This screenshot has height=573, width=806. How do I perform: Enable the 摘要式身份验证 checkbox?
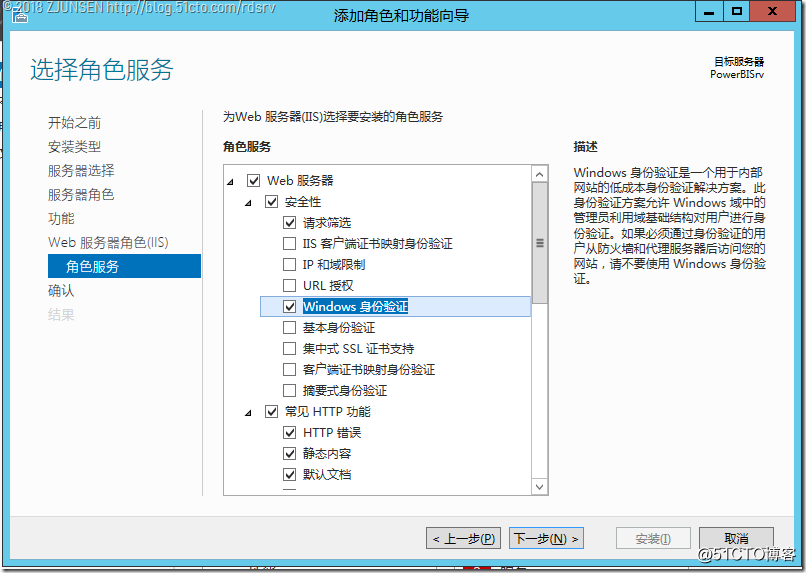[x=289, y=391]
